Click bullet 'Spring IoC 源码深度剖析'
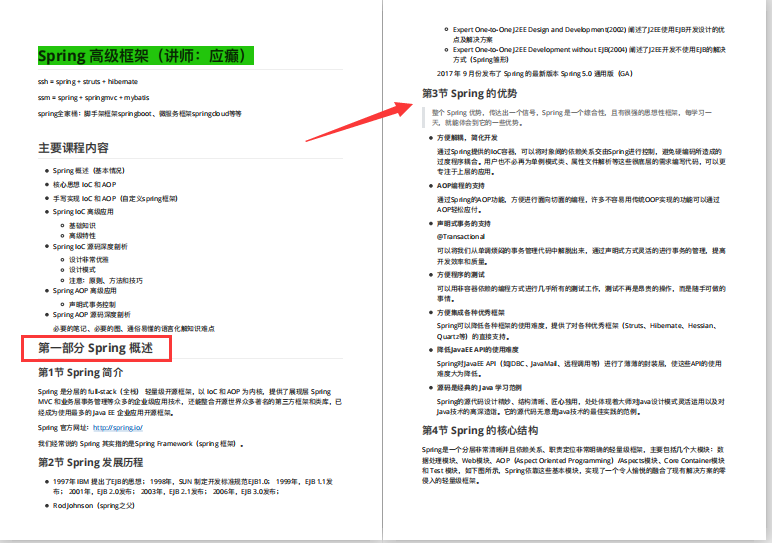This screenshot has width=772, height=543. click(90, 247)
